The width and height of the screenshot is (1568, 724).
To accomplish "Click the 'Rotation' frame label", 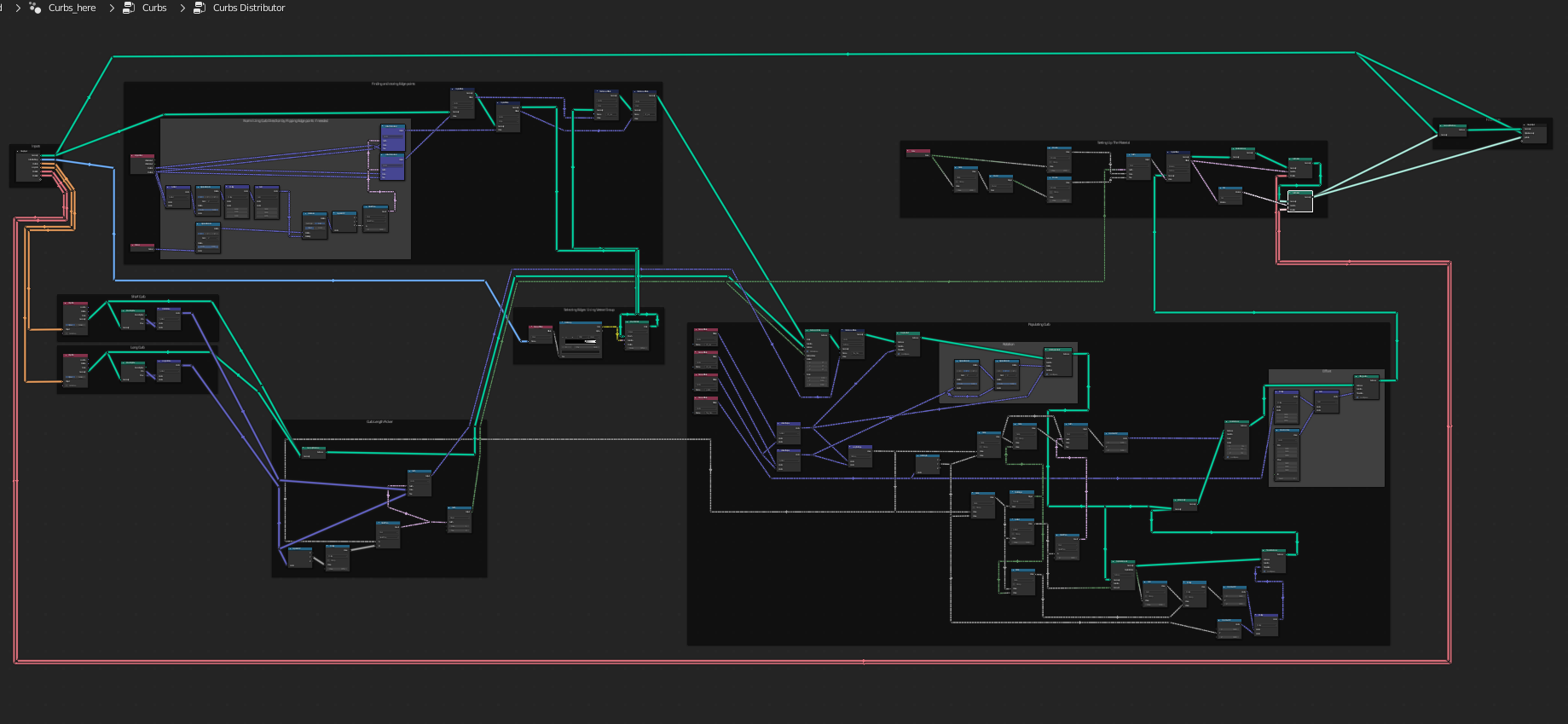I will pyautogui.click(x=1009, y=345).
